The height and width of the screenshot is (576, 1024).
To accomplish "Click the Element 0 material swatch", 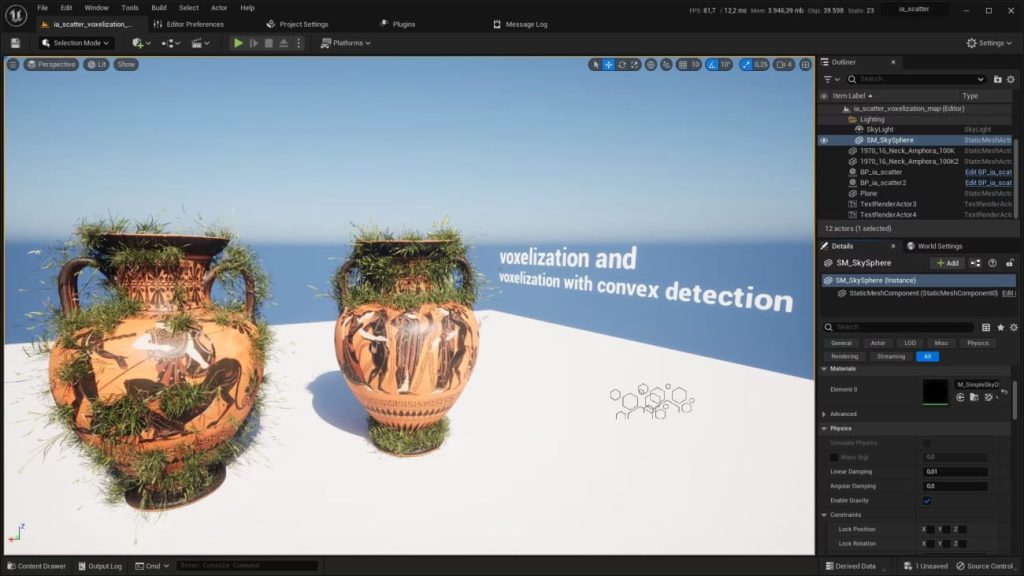I will click(934, 391).
